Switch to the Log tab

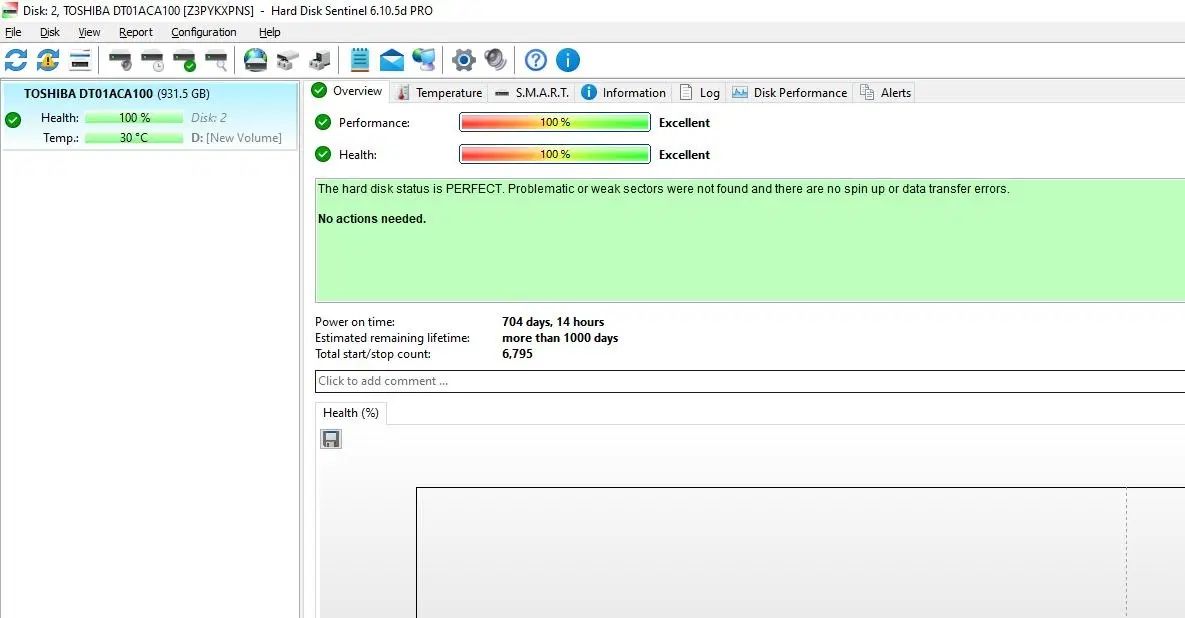point(700,93)
